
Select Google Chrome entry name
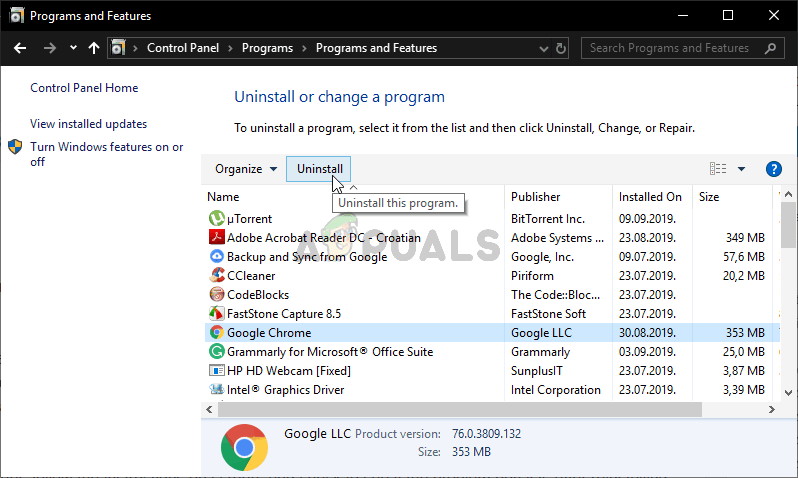pyautogui.click(x=269, y=333)
